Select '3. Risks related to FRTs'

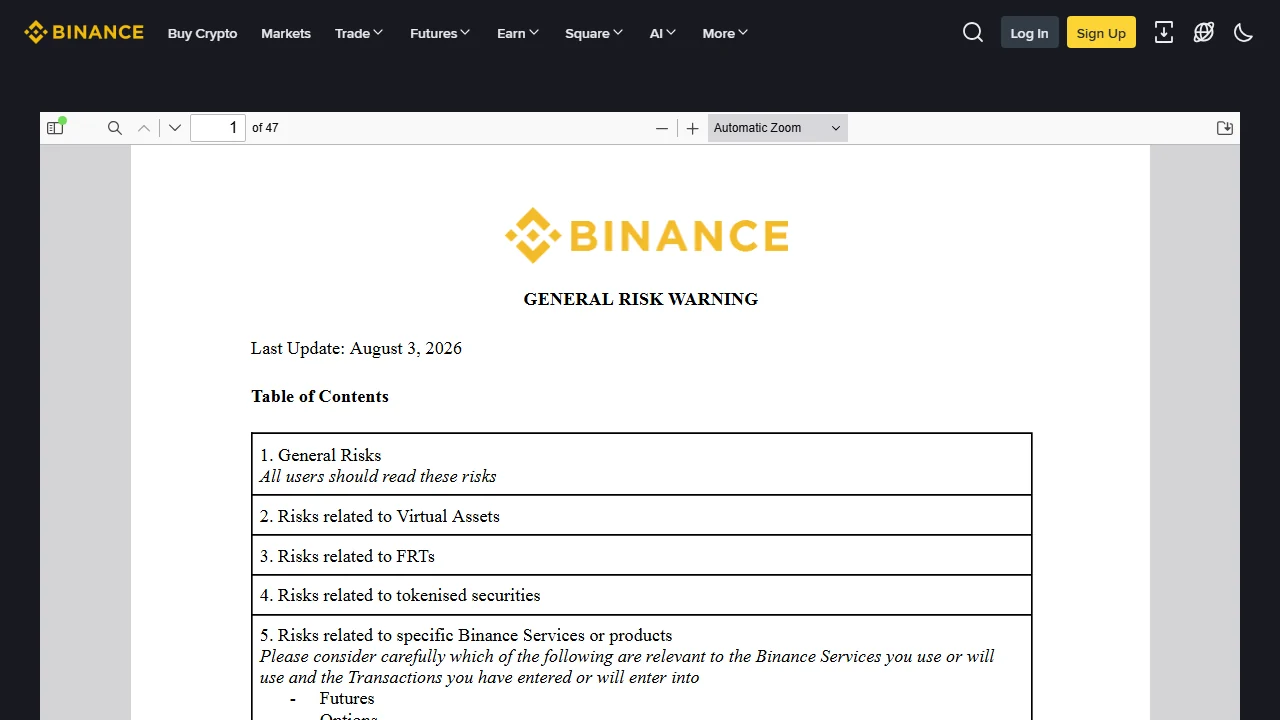tap(642, 556)
